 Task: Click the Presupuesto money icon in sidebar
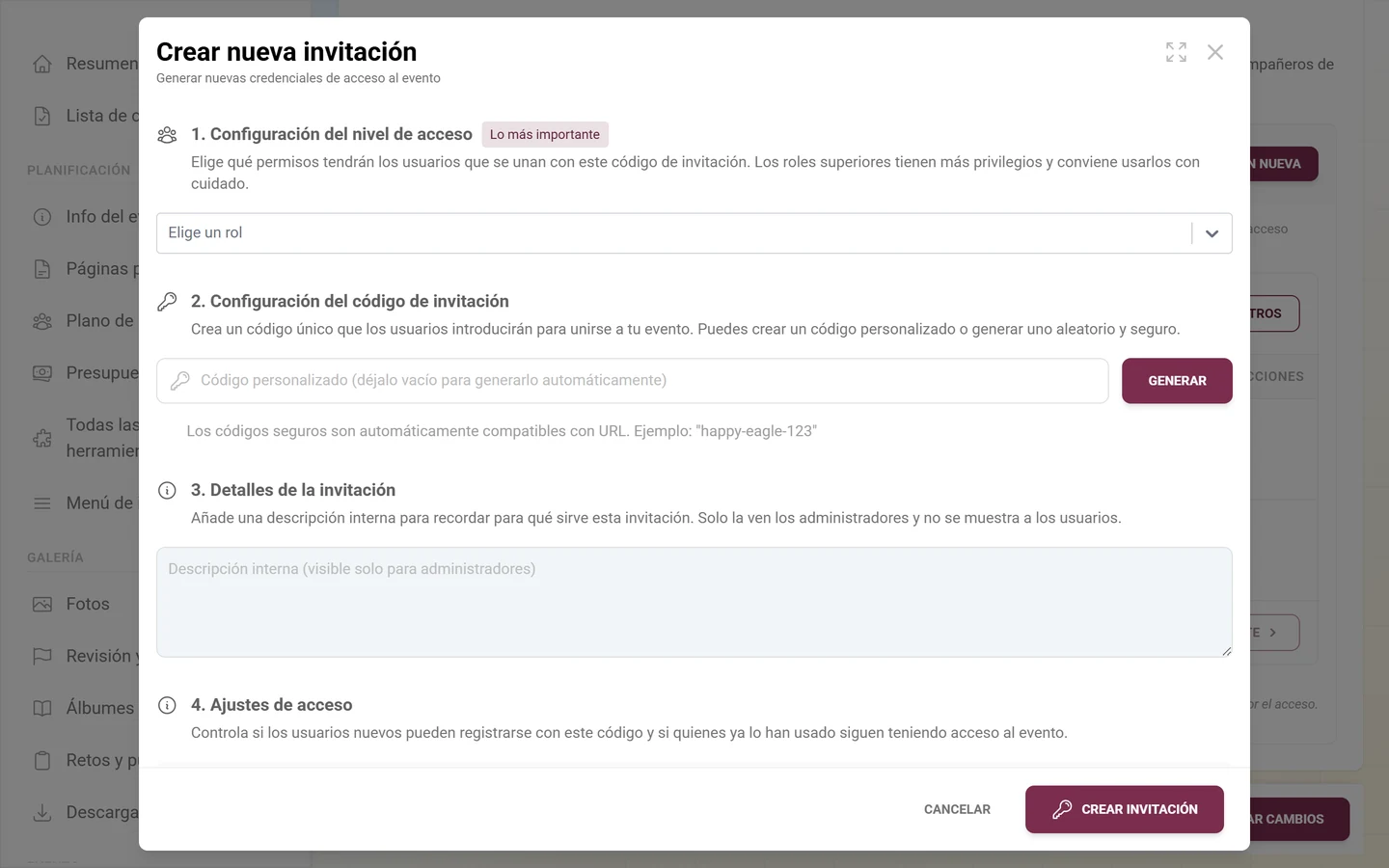coord(42,373)
